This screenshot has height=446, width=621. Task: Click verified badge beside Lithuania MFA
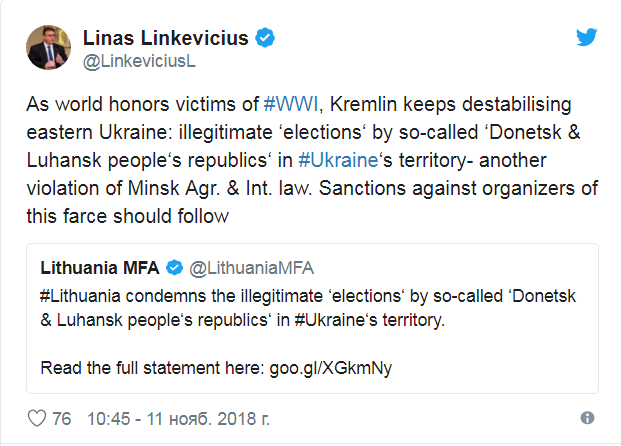pyautogui.click(x=173, y=268)
